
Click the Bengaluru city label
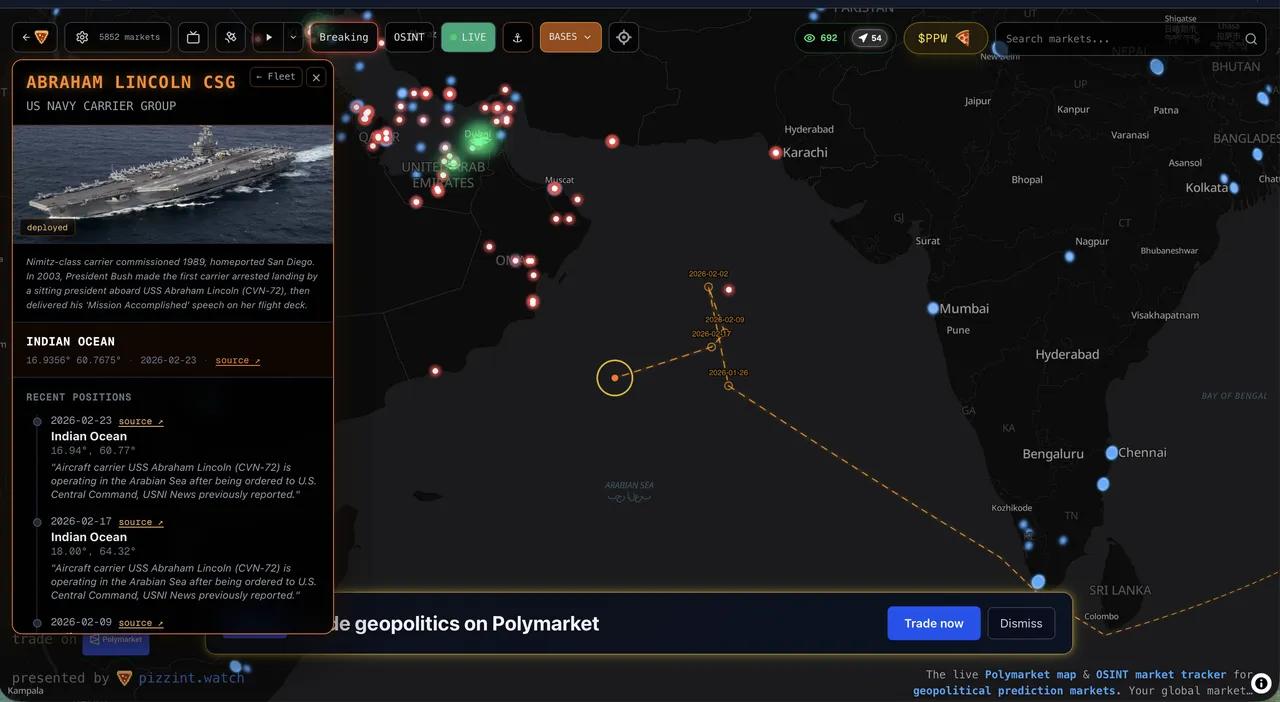pyautogui.click(x=1053, y=454)
